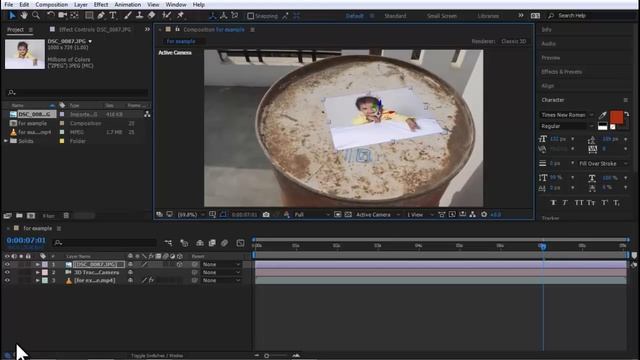The image size is (640, 360).
Task: Switch to the Standard workspace
Action: coord(395,16)
